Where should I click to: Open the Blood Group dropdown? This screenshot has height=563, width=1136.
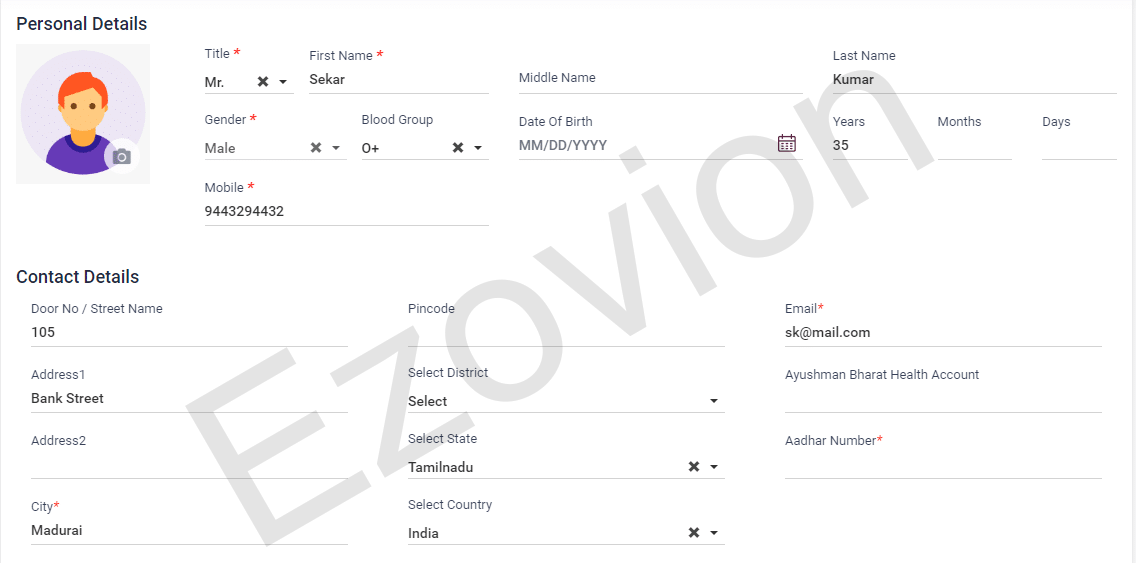pos(478,148)
